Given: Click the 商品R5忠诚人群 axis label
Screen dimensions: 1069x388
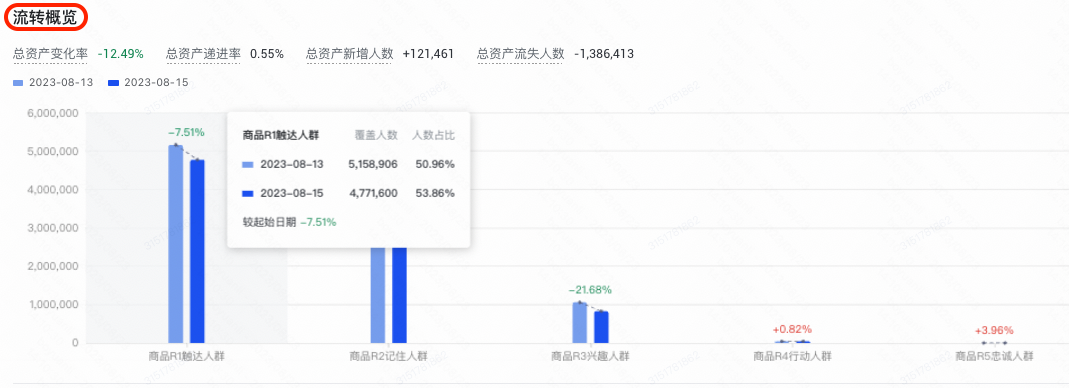Looking at the screenshot, I should (x=995, y=356).
